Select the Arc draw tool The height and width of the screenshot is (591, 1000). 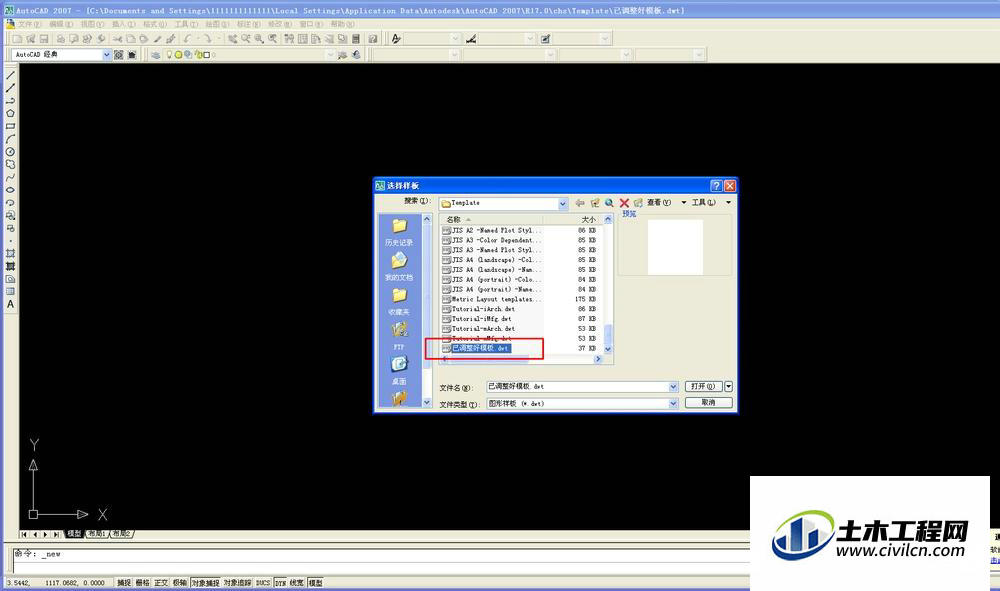pyautogui.click(x=10, y=139)
